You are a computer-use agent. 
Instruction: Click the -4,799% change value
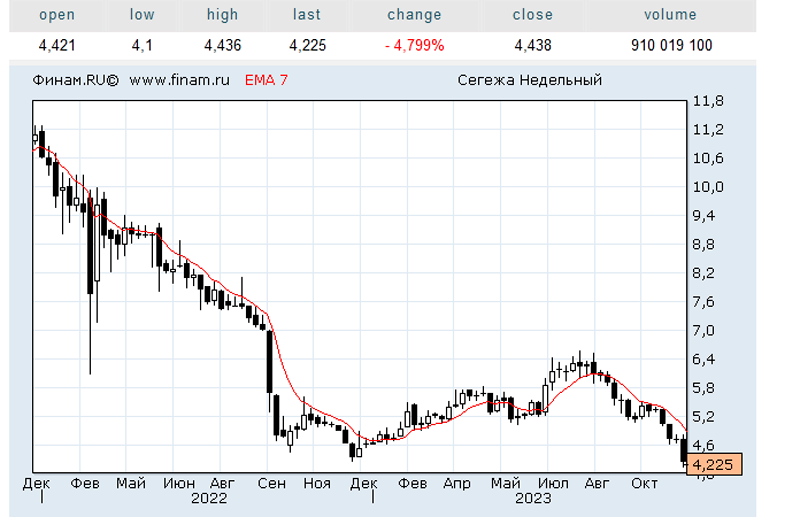(414, 45)
